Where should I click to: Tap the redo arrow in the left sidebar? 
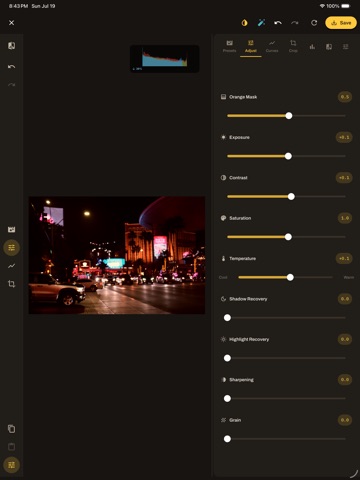coord(11,85)
